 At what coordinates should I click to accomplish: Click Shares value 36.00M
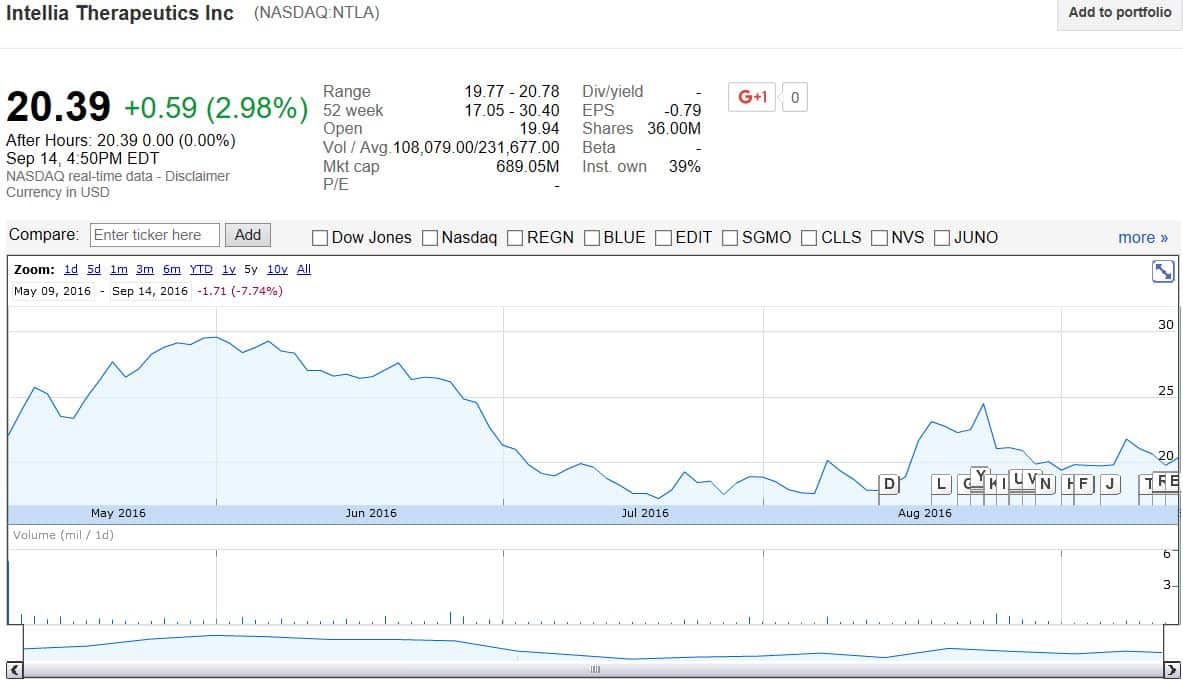click(x=674, y=128)
